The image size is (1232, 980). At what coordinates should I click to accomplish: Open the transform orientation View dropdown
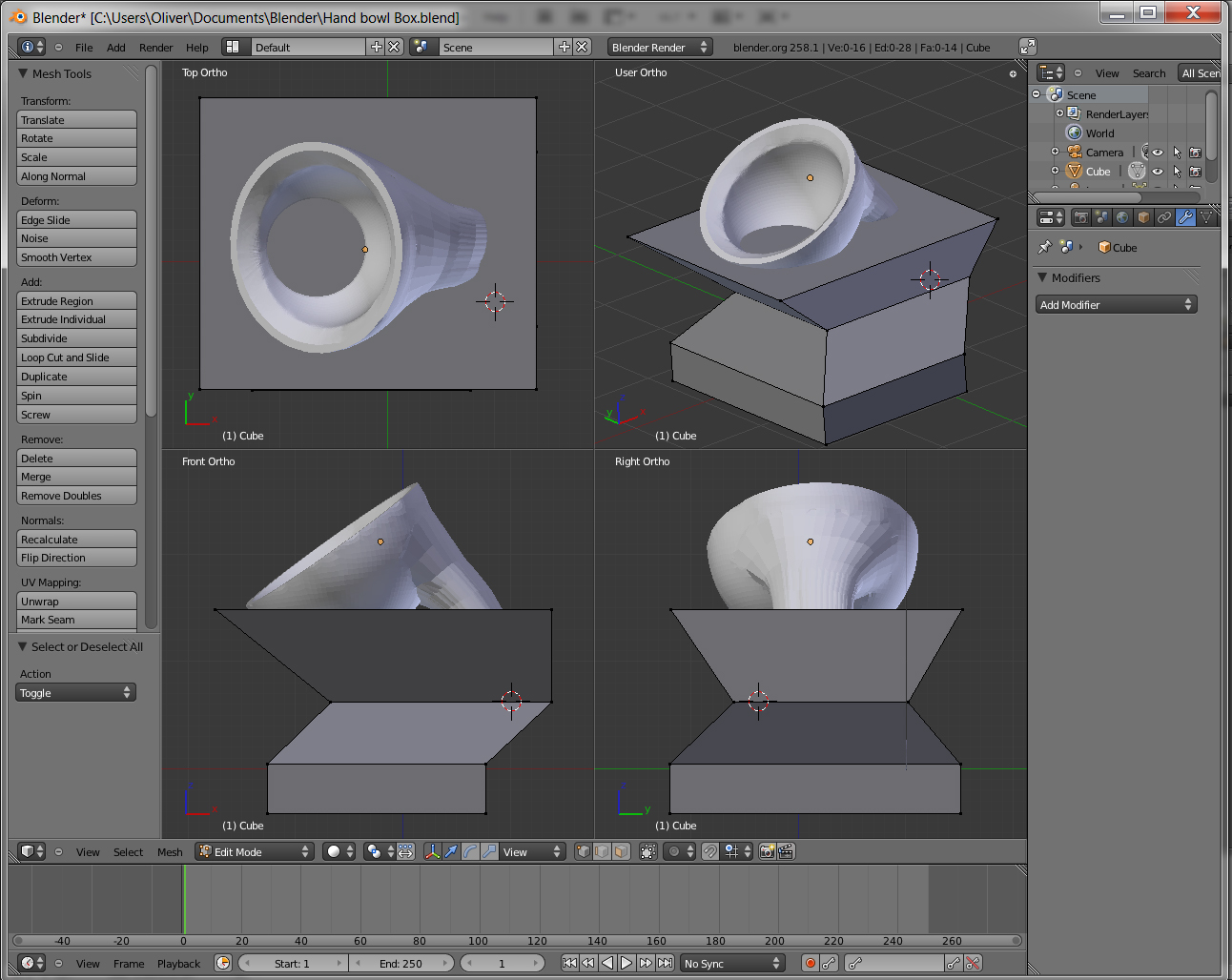click(x=532, y=851)
